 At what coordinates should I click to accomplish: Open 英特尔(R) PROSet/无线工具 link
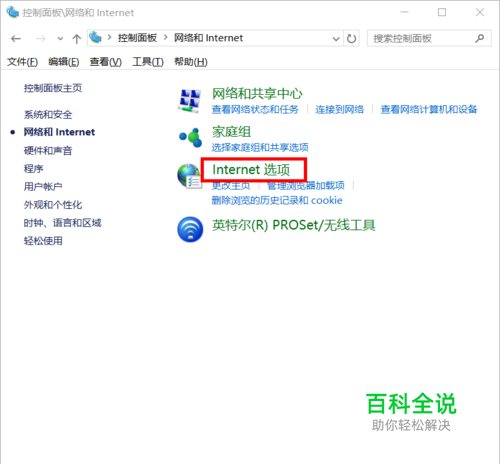(x=294, y=226)
